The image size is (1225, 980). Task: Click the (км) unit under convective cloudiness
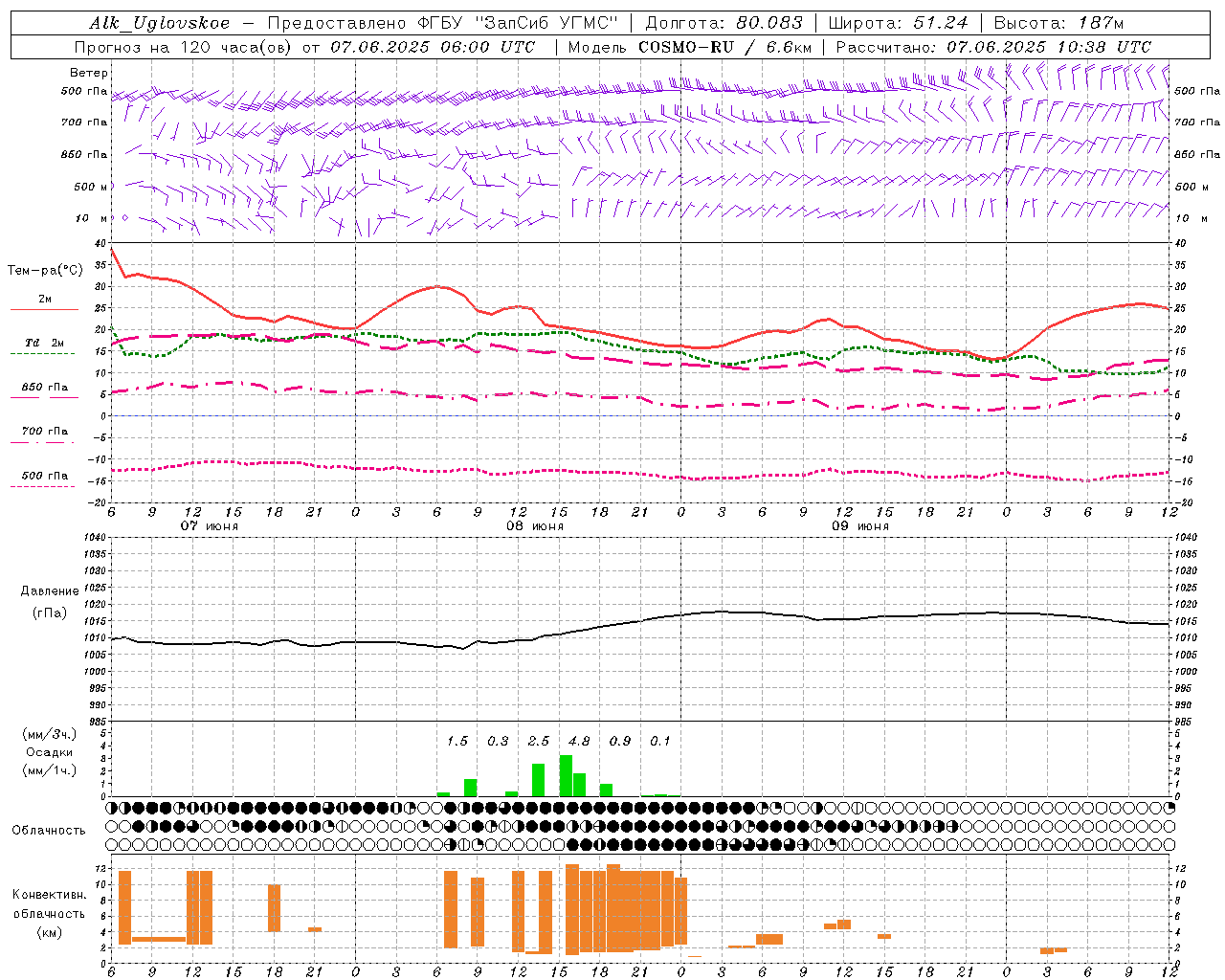(x=49, y=932)
